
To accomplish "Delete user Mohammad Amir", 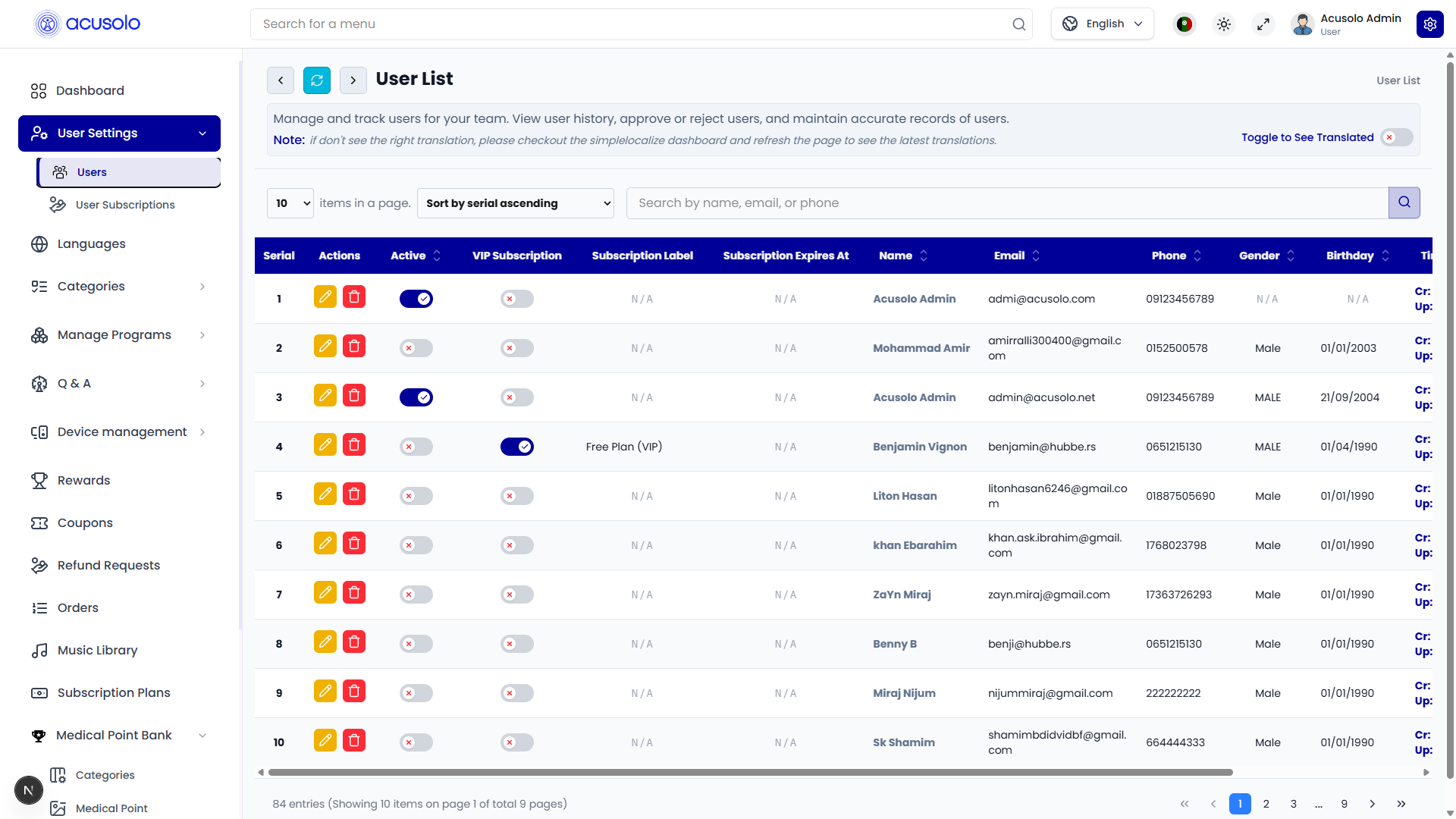I will [x=354, y=346].
